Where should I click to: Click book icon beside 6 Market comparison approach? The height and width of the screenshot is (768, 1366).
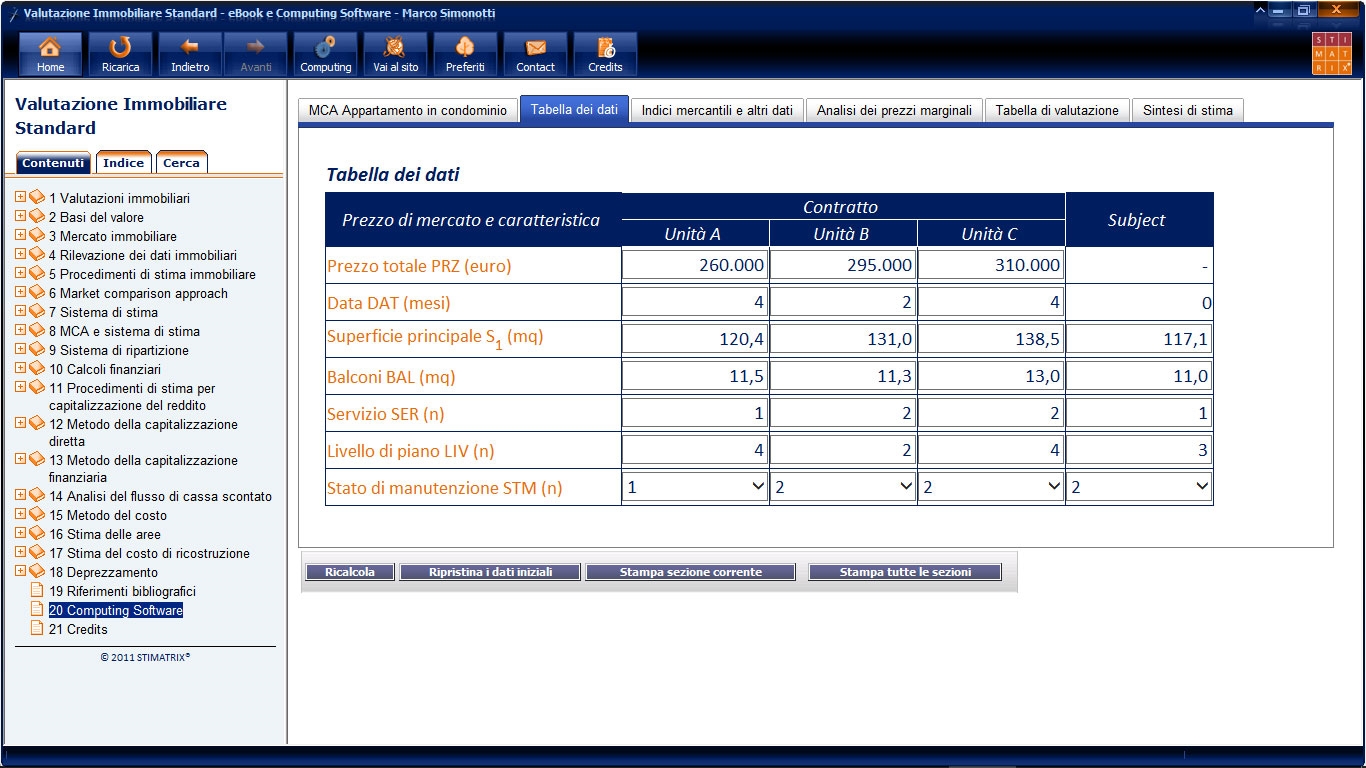click(37, 293)
